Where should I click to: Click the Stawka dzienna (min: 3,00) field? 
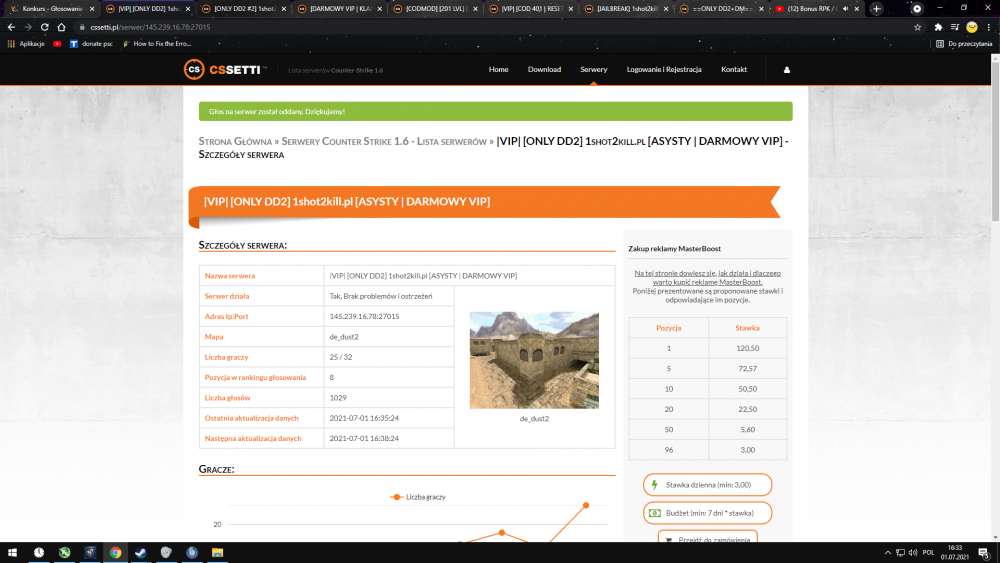[x=707, y=485]
